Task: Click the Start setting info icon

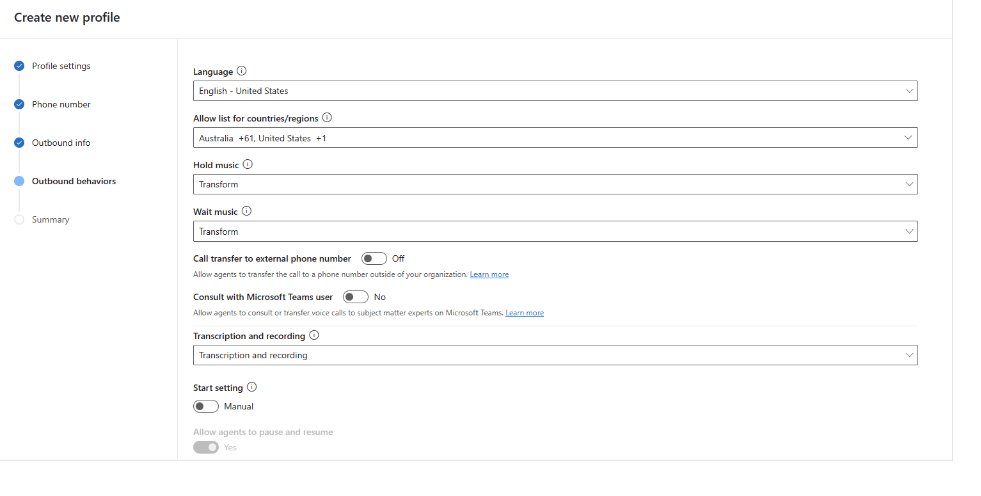Action: 252,387
